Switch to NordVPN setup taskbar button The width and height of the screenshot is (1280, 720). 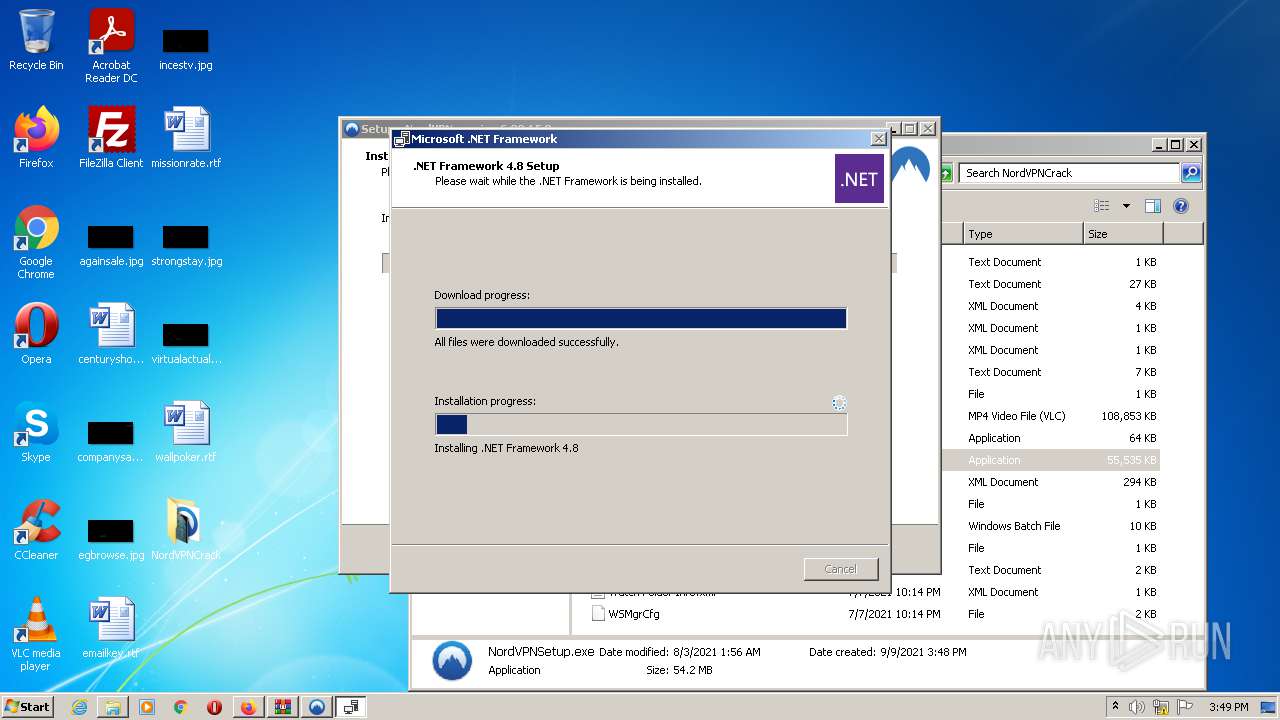coord(316,707)
